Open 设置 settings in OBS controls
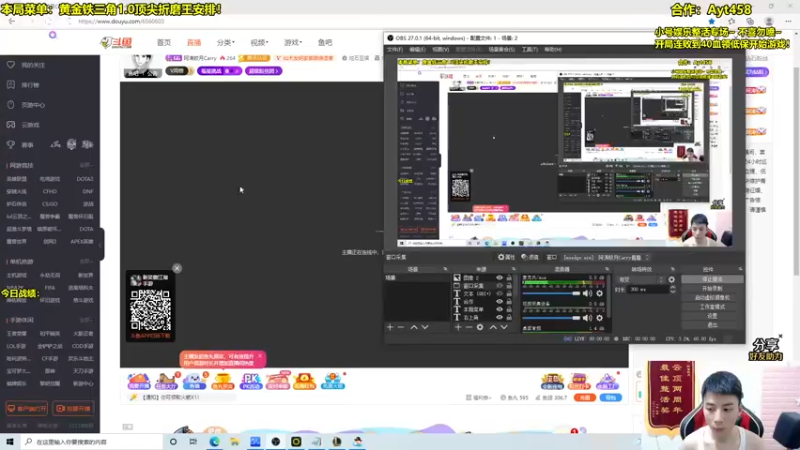Viewport: 800px width, 450px height. (712, 316)
